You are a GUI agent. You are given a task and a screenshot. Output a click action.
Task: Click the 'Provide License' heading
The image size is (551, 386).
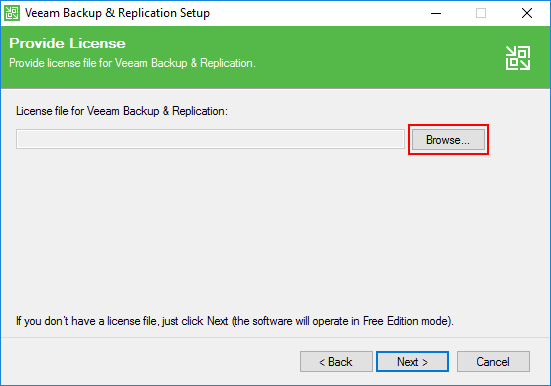(x=67, y=43)
